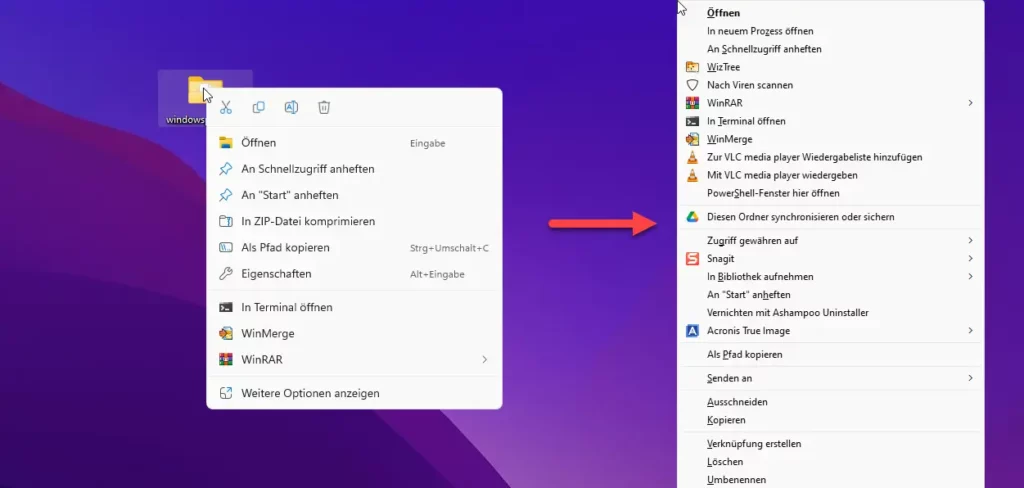Click the shield icon for Nach Viren scannen
This screenshot has height=488, width=1024.
pos(692,85)
